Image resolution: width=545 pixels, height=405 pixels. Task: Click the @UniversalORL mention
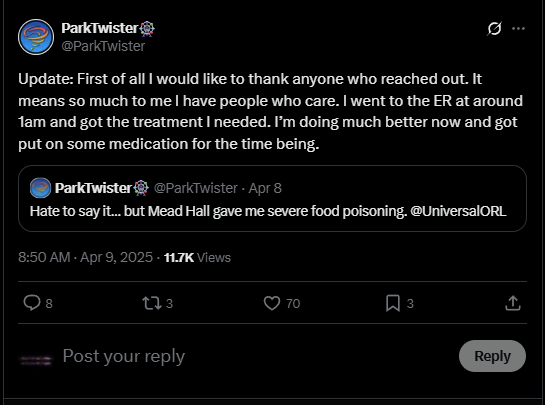[x=458, y=211]
